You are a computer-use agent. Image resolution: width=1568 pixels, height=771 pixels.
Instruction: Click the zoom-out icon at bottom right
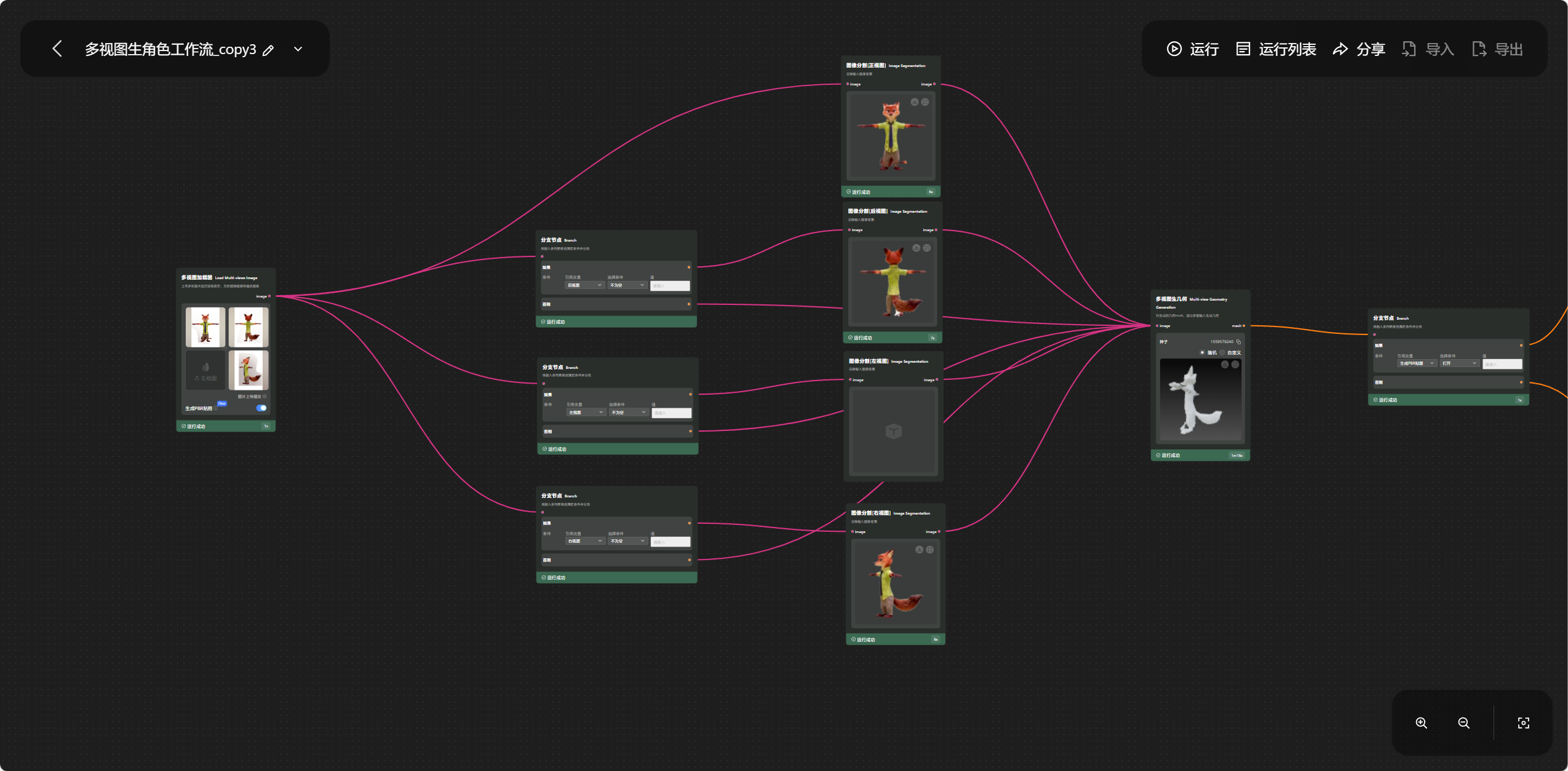(1464, 723)
